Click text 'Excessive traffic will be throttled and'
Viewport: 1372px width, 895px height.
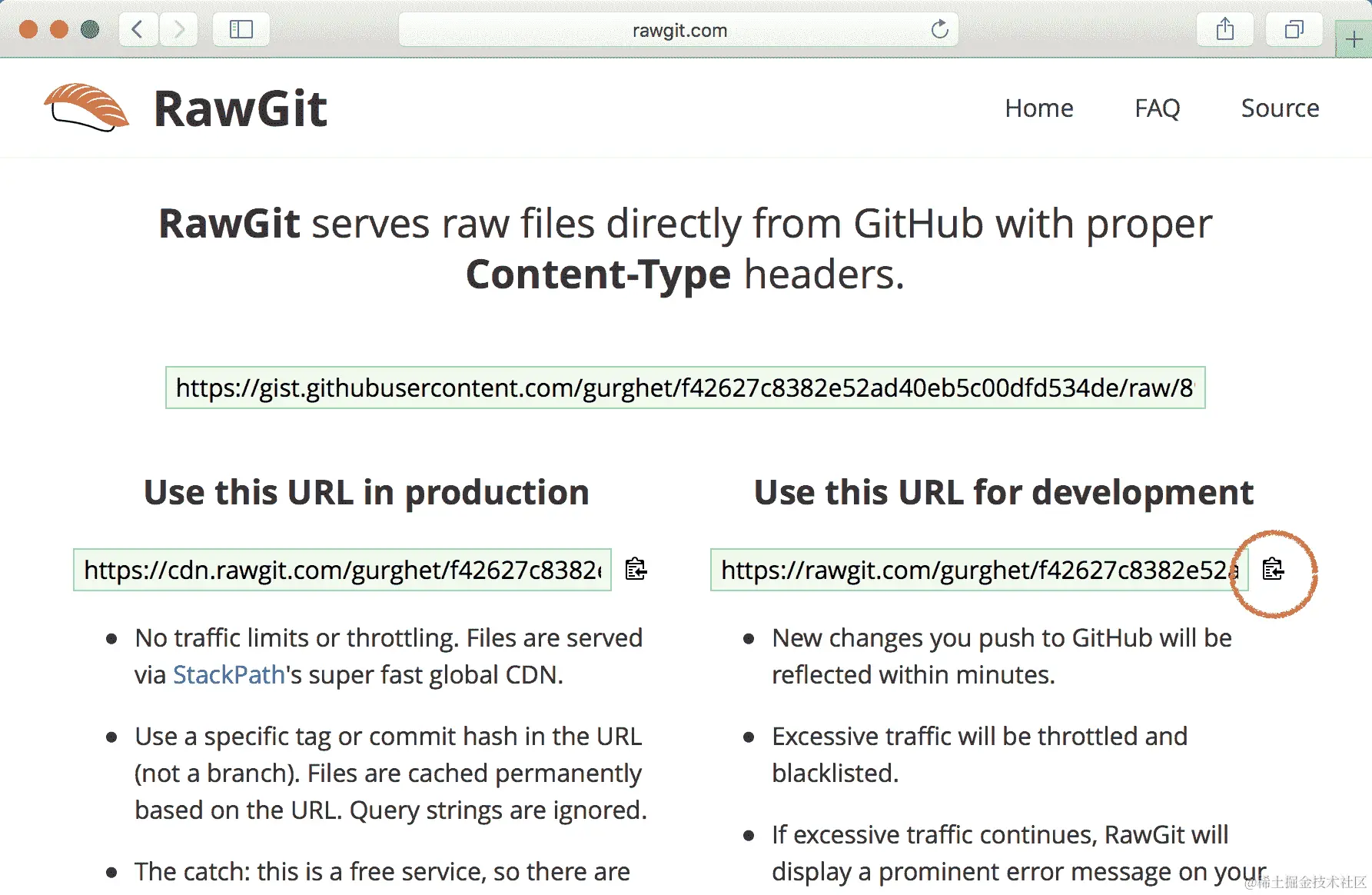point(979,737)
